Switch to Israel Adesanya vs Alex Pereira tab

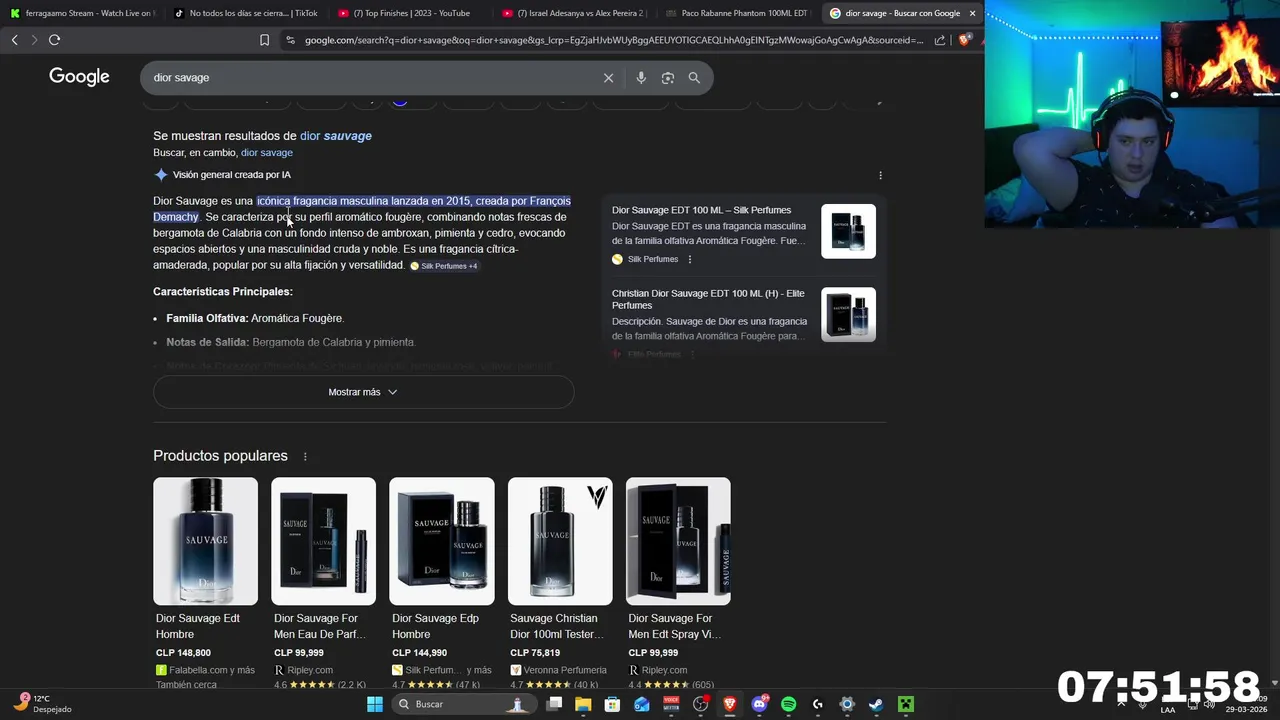(x=573, y=13)
